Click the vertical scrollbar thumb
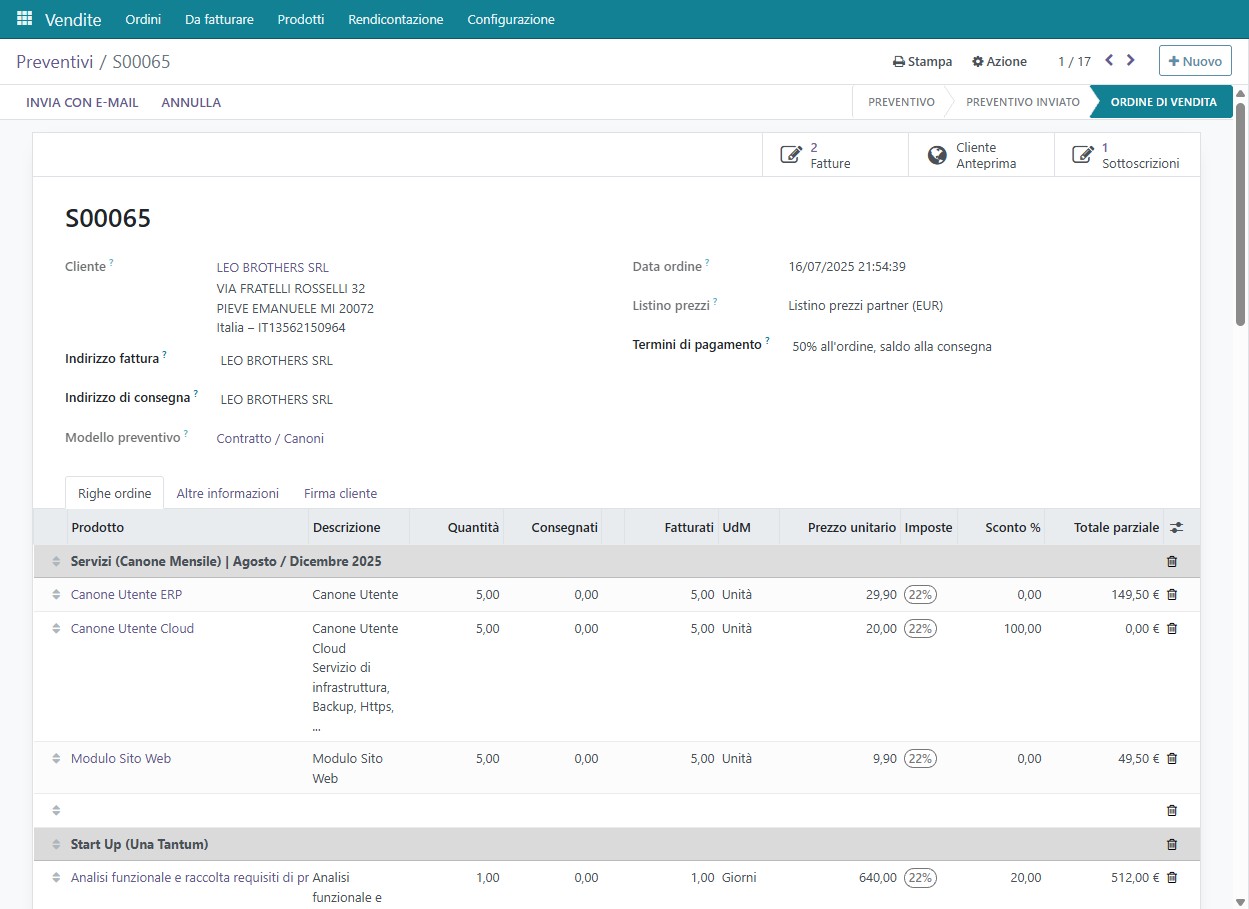Viewport: 1249px width, 909px height. point(1240,215)
